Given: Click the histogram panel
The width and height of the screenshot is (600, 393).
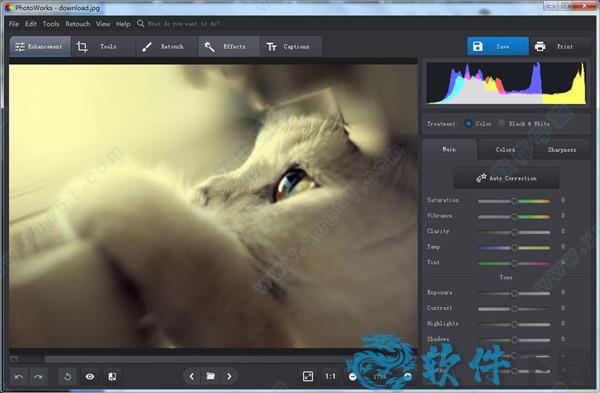Looking at the screenshot, I should [506, 83].
